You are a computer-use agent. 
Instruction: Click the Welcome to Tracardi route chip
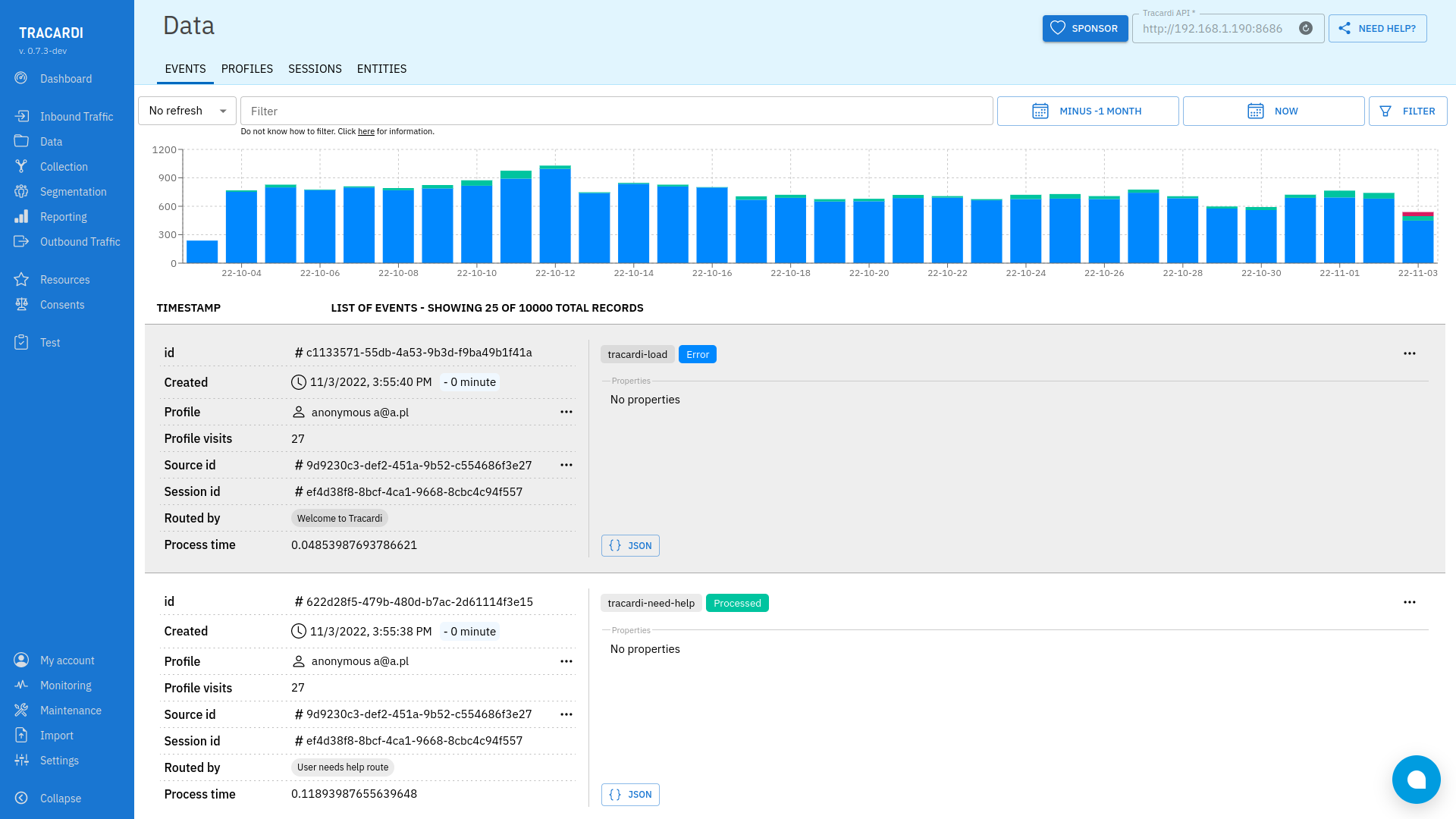(x=340, y=518)
